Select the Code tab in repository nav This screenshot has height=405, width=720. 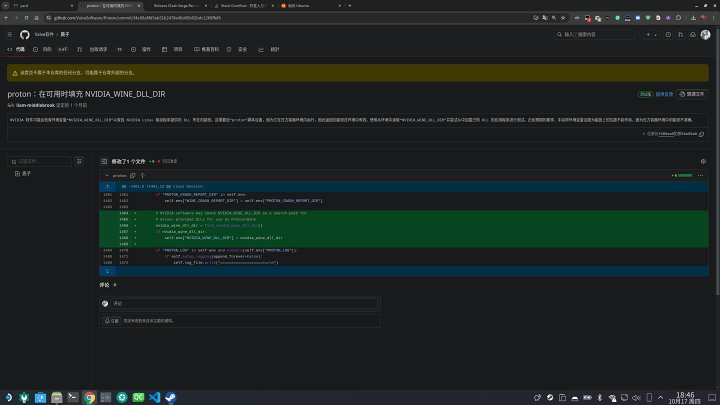pos(18,48)
